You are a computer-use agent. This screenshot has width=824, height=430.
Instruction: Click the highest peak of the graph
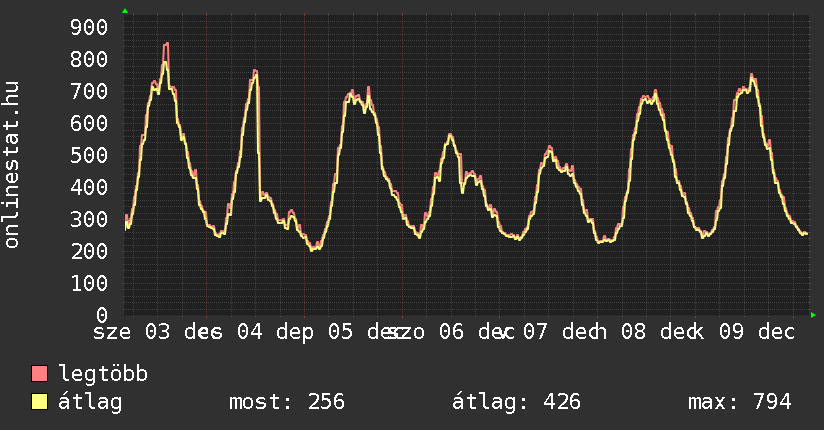click(x=166, y=45)
